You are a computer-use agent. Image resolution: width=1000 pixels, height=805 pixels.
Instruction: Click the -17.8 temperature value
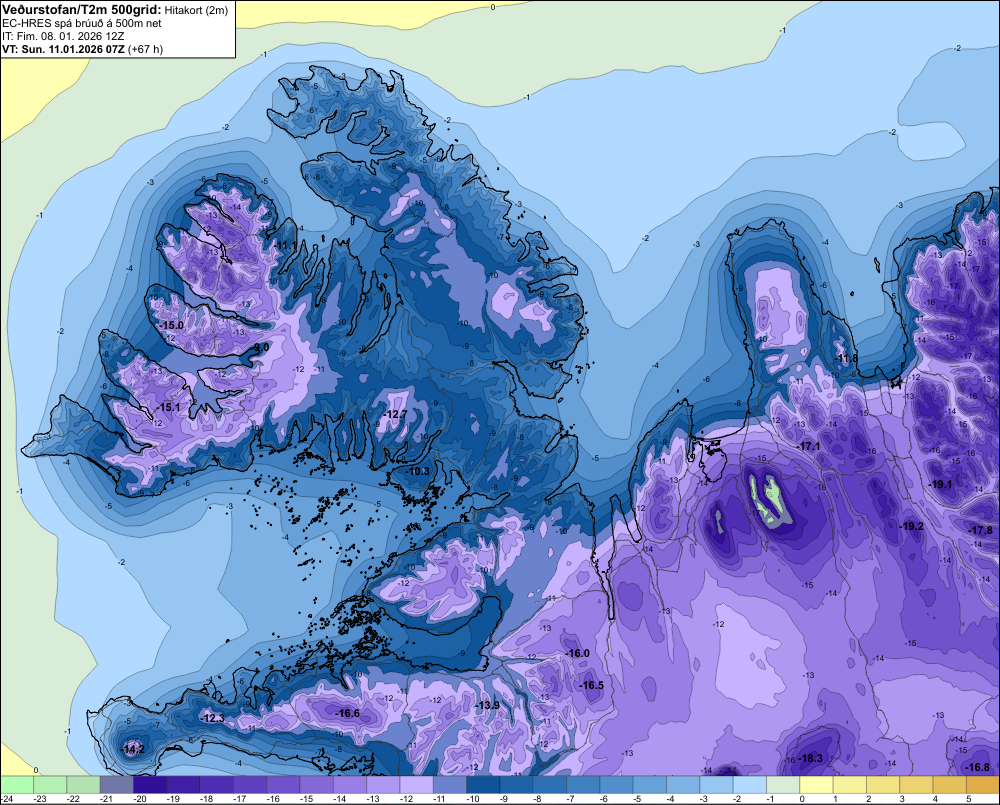pyautogui.click(x=981, y=530)
